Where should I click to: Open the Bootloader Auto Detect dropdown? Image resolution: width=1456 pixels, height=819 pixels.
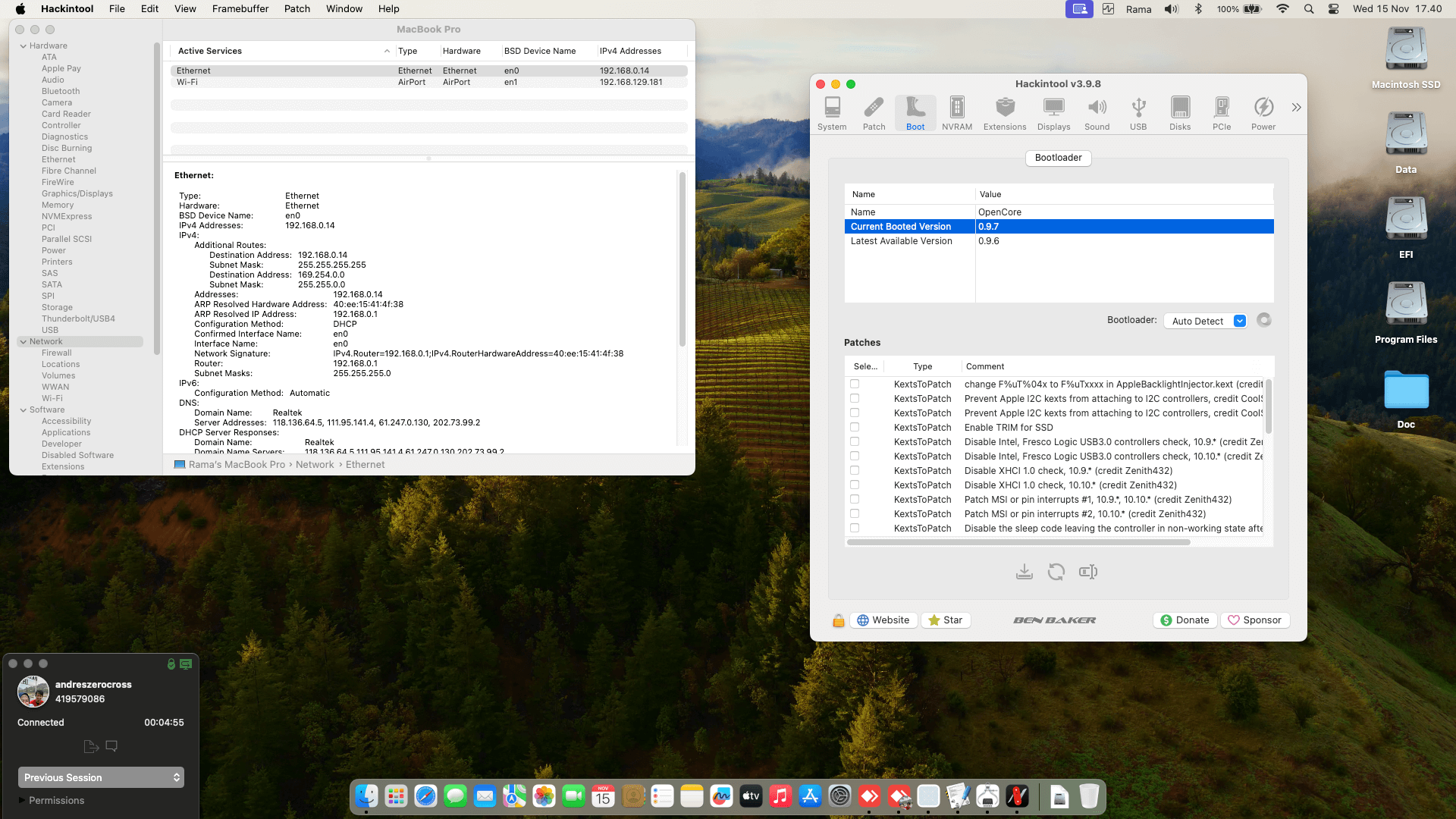(x=1206, y=321)
